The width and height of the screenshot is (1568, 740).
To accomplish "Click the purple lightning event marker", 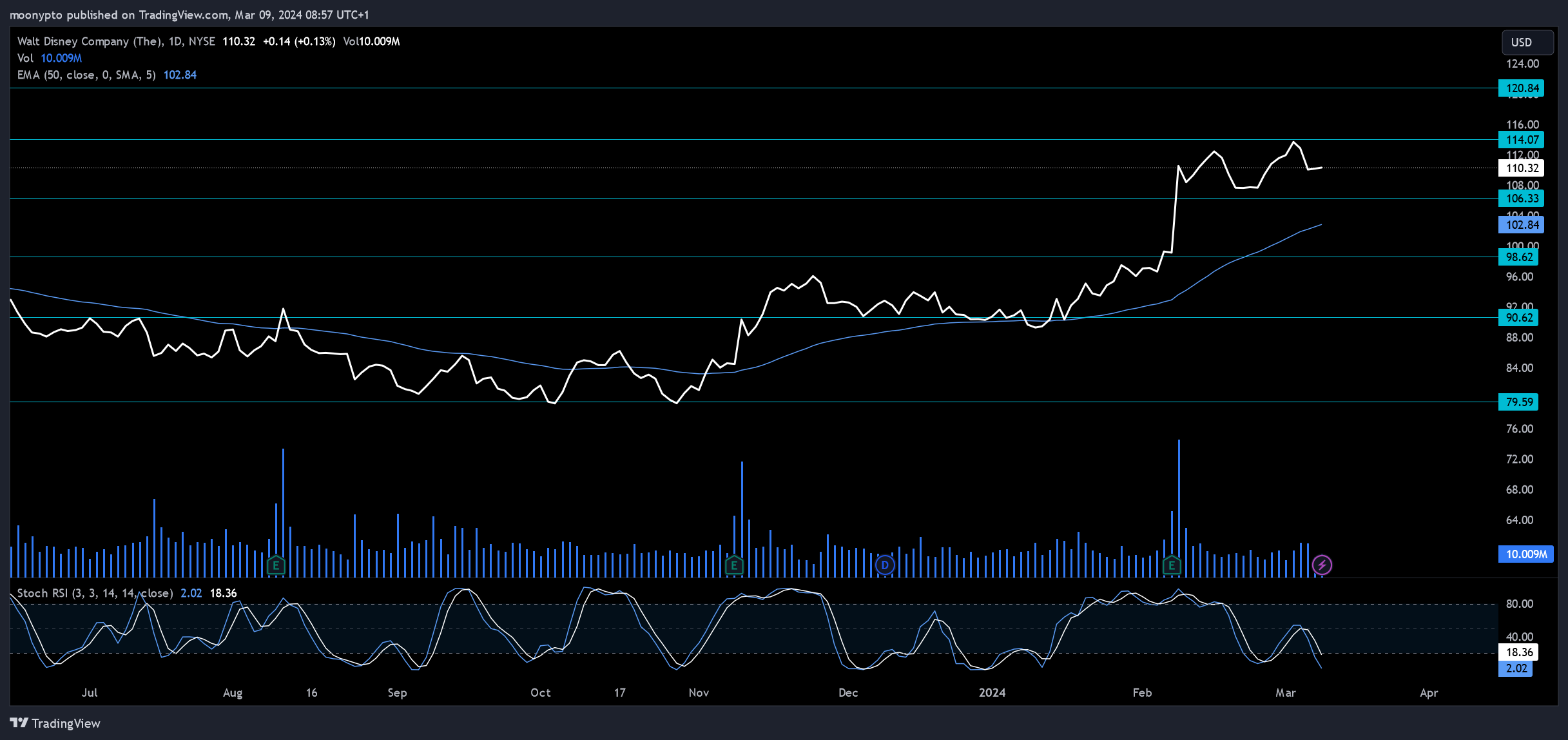I will pyautogui.click(x=1322, y=565).
